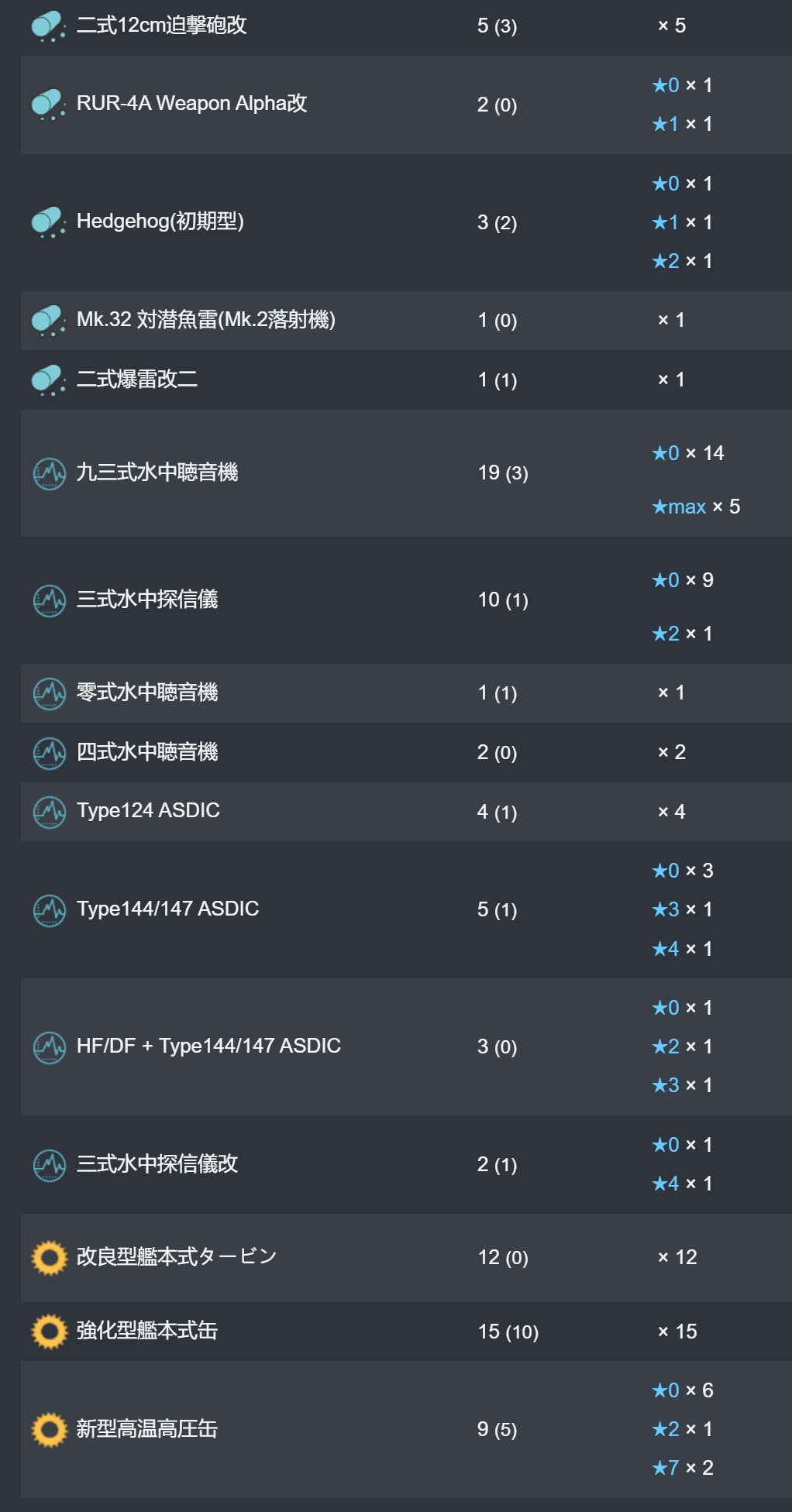Click the ★3 link for HF/DF + Type144/147 ASDIC

click(x=666, y=1085)
